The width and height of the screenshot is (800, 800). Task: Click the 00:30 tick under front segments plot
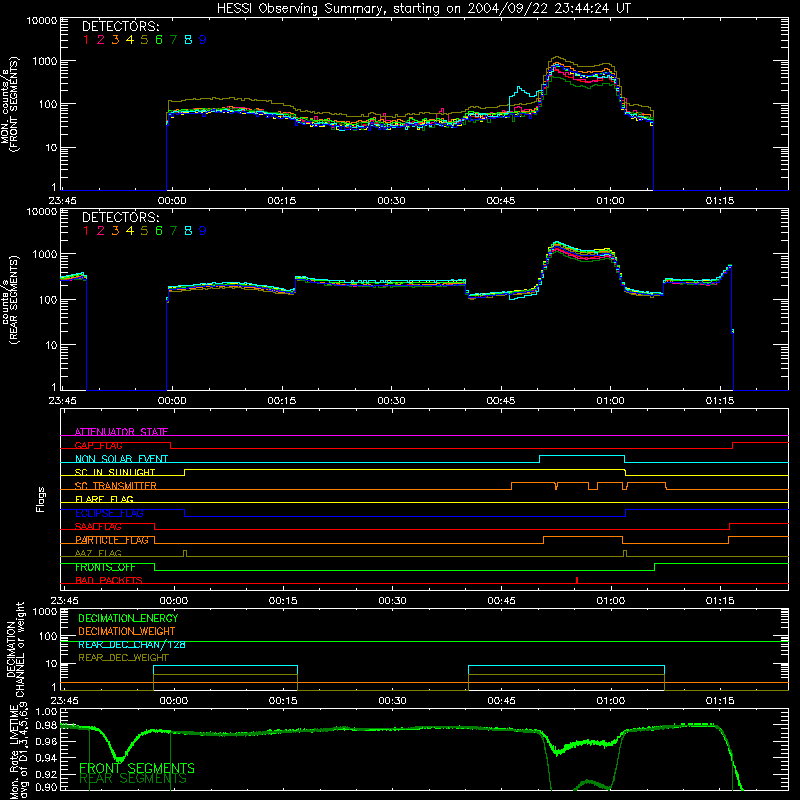tap(391, 201)
